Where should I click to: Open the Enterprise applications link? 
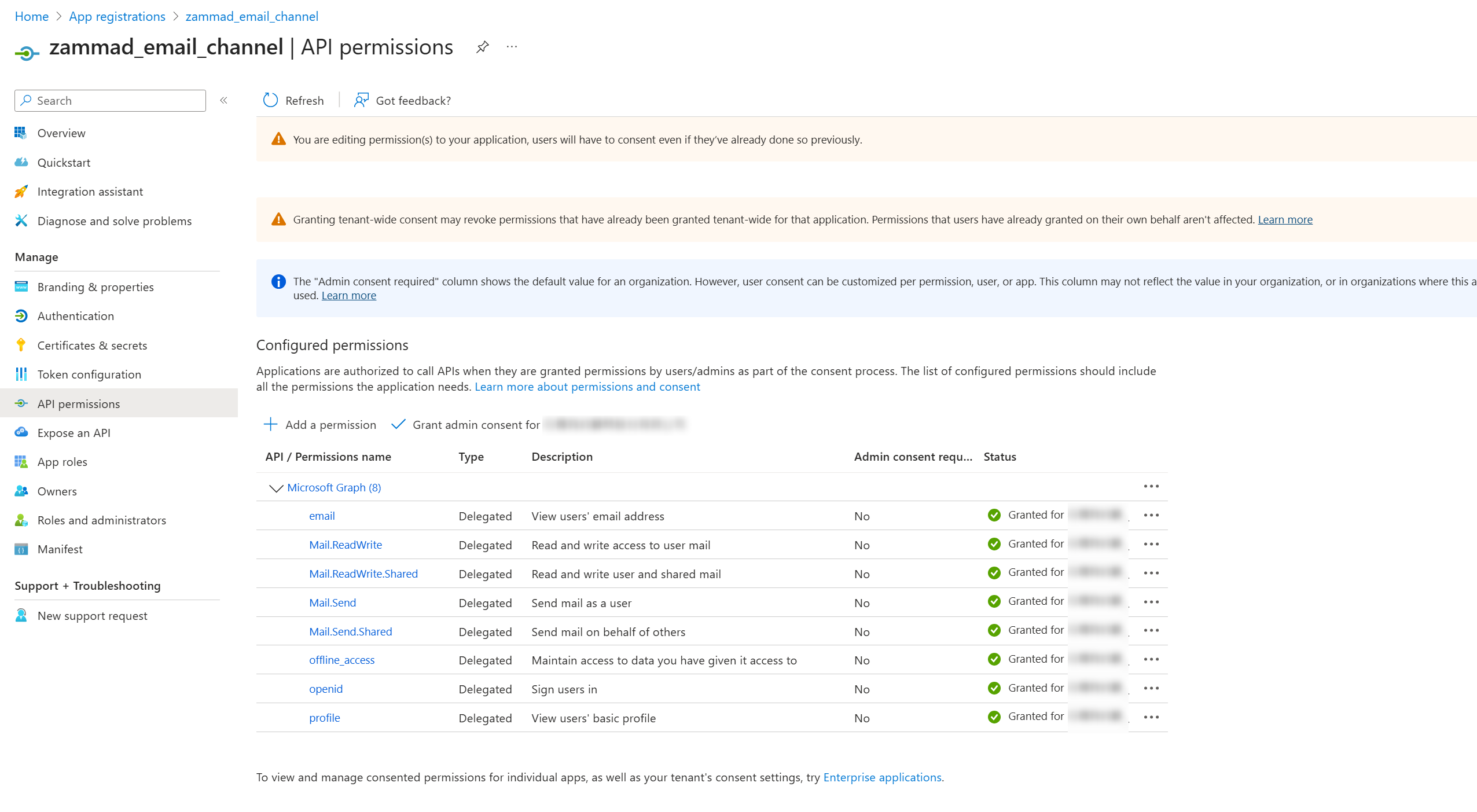tap(882, 777)
